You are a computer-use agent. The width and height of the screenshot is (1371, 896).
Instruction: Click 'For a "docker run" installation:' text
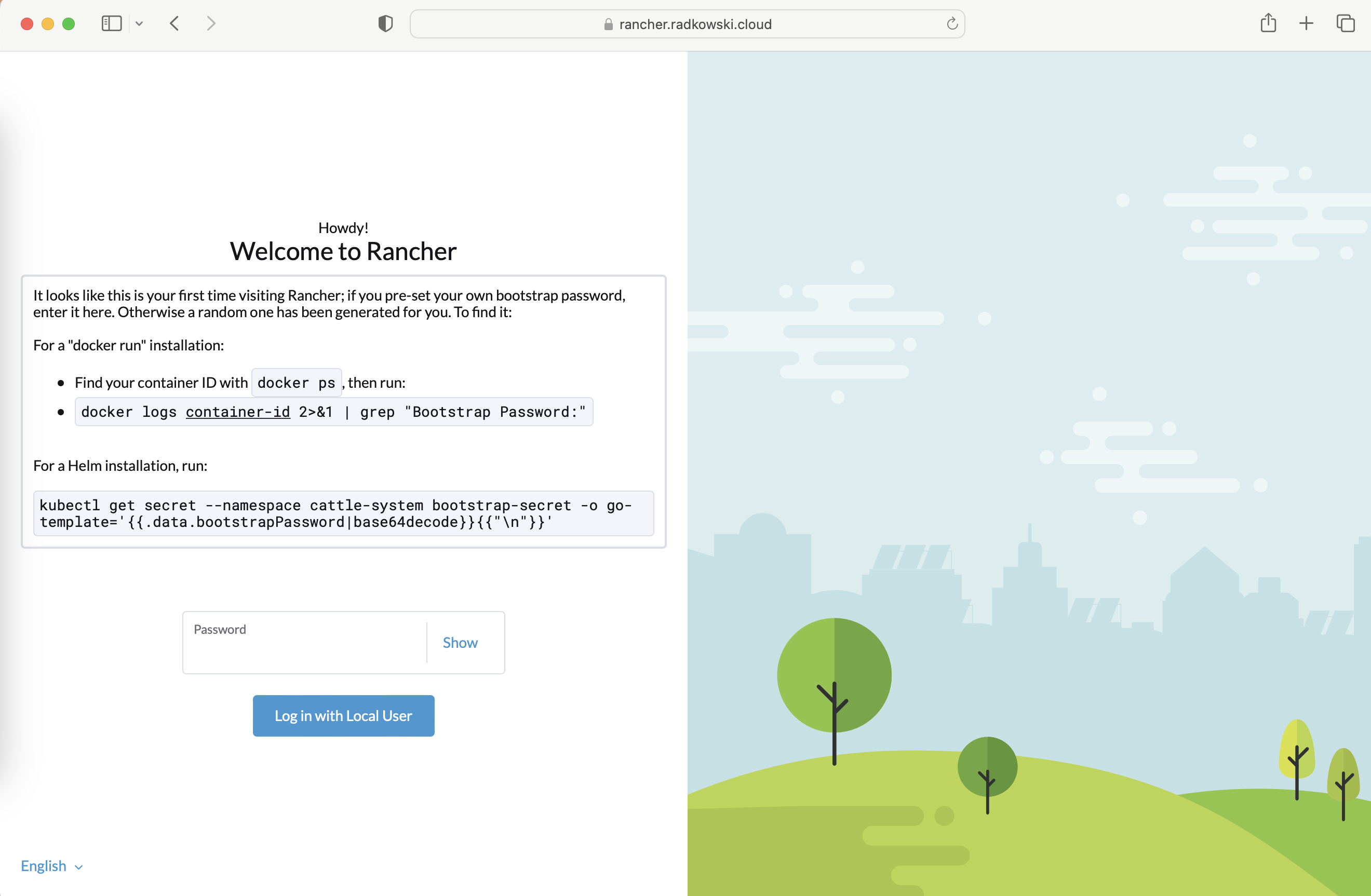coord(128,345)
